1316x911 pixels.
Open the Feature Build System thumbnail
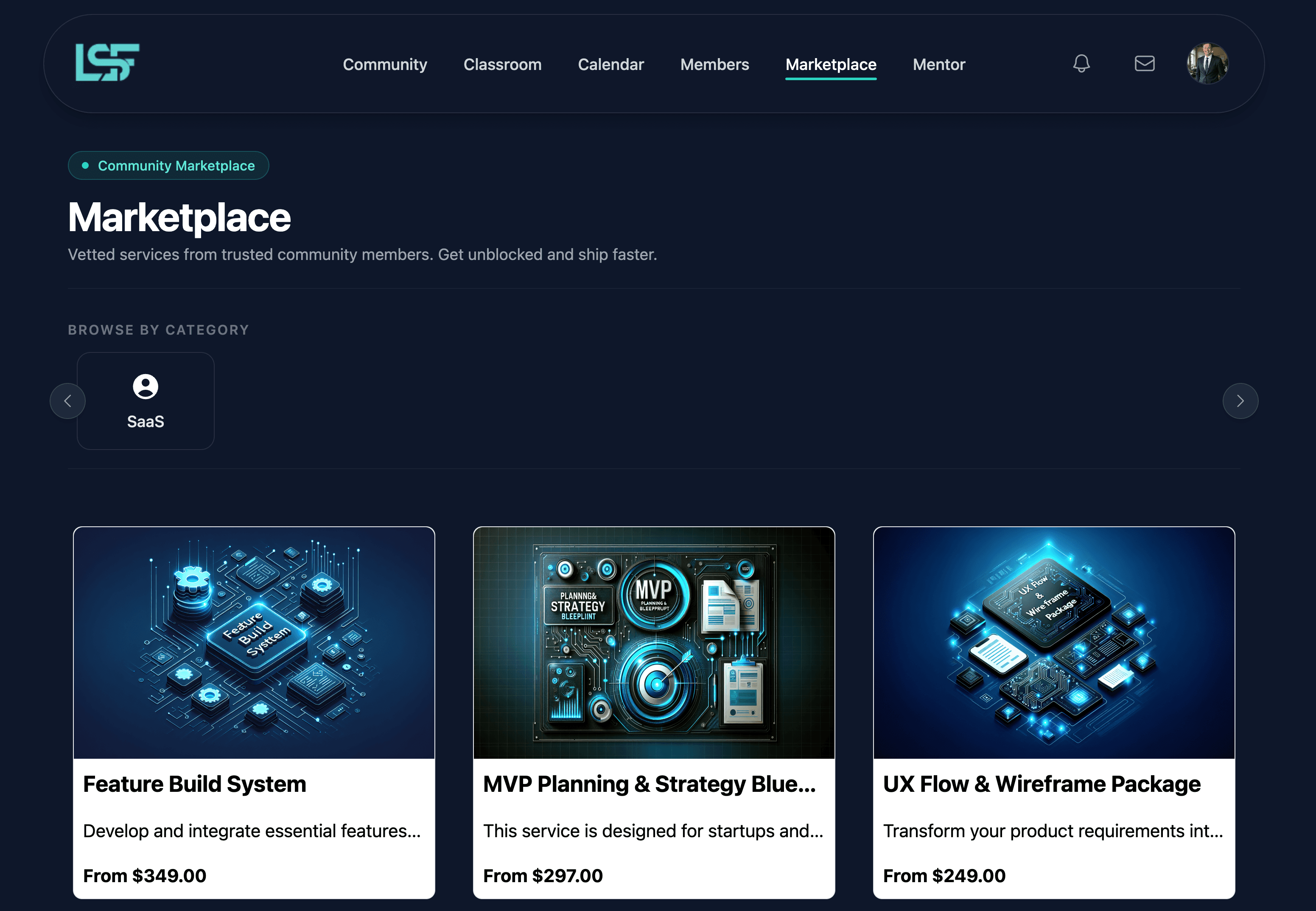pyautogui.click(x=254, y=642)
